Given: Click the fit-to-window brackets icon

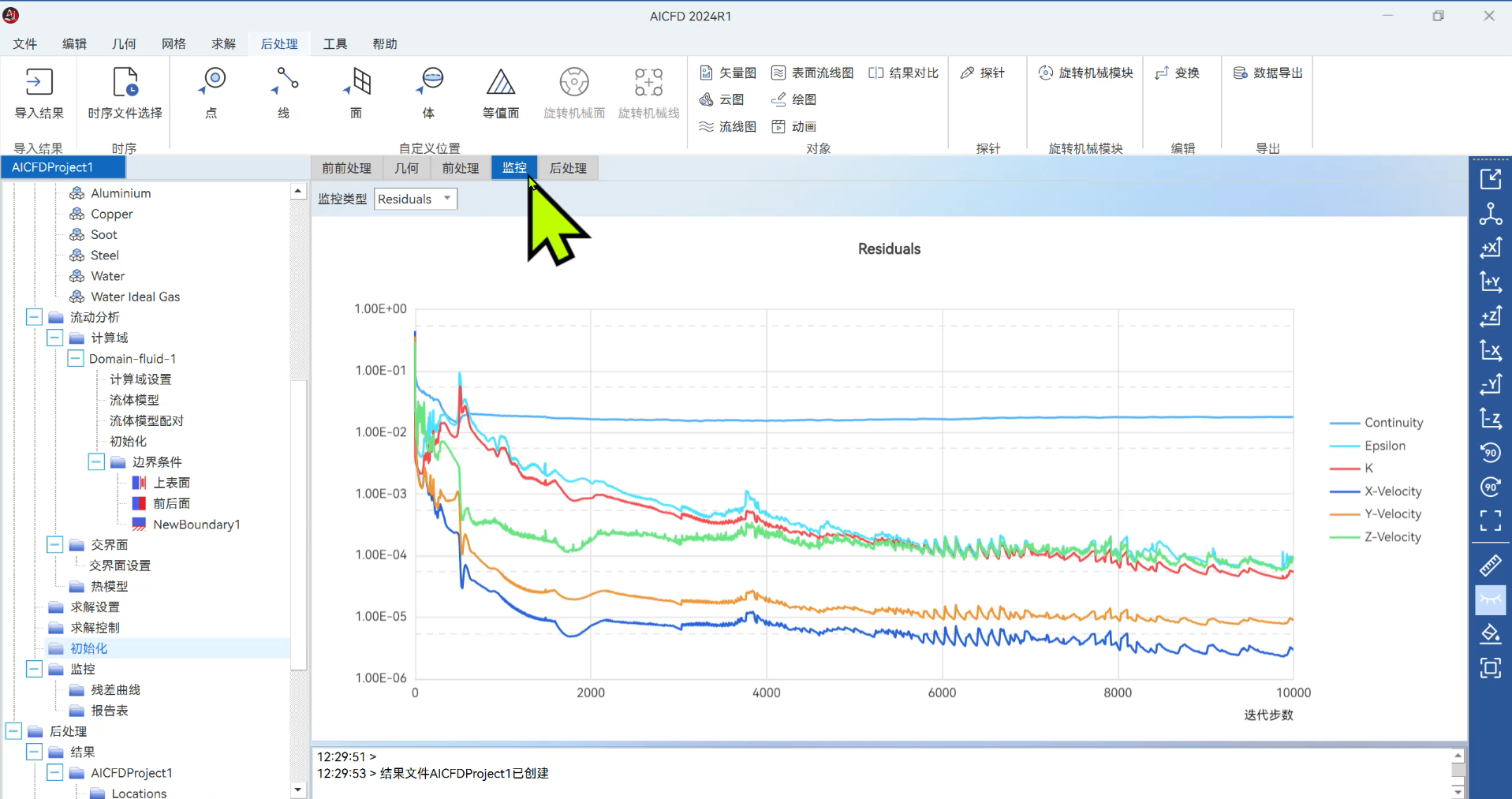Looking at the screenshot, I should [1490, 521].
